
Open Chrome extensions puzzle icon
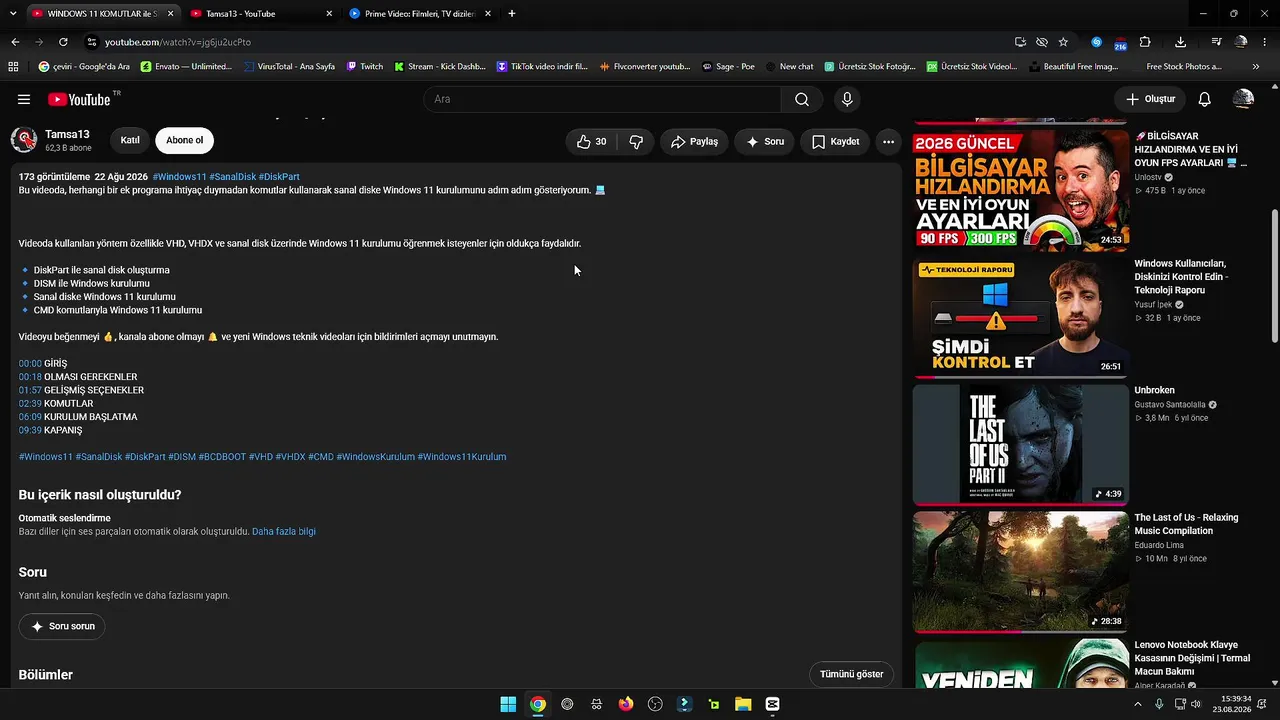[1145, 42]
